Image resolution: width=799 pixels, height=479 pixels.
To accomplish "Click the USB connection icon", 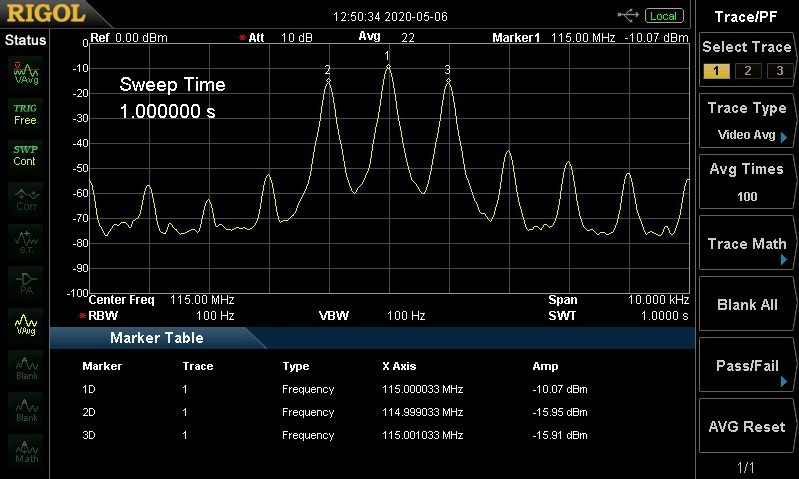I will (628, 15).
